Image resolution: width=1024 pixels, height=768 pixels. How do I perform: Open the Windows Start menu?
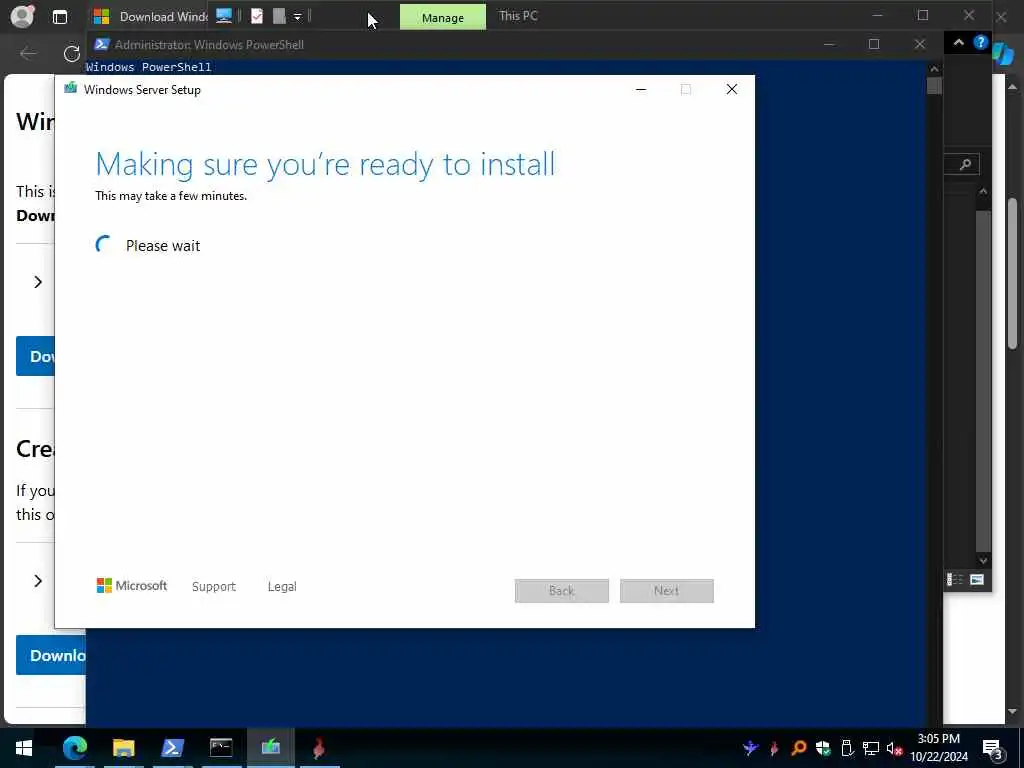coord(24,748)
